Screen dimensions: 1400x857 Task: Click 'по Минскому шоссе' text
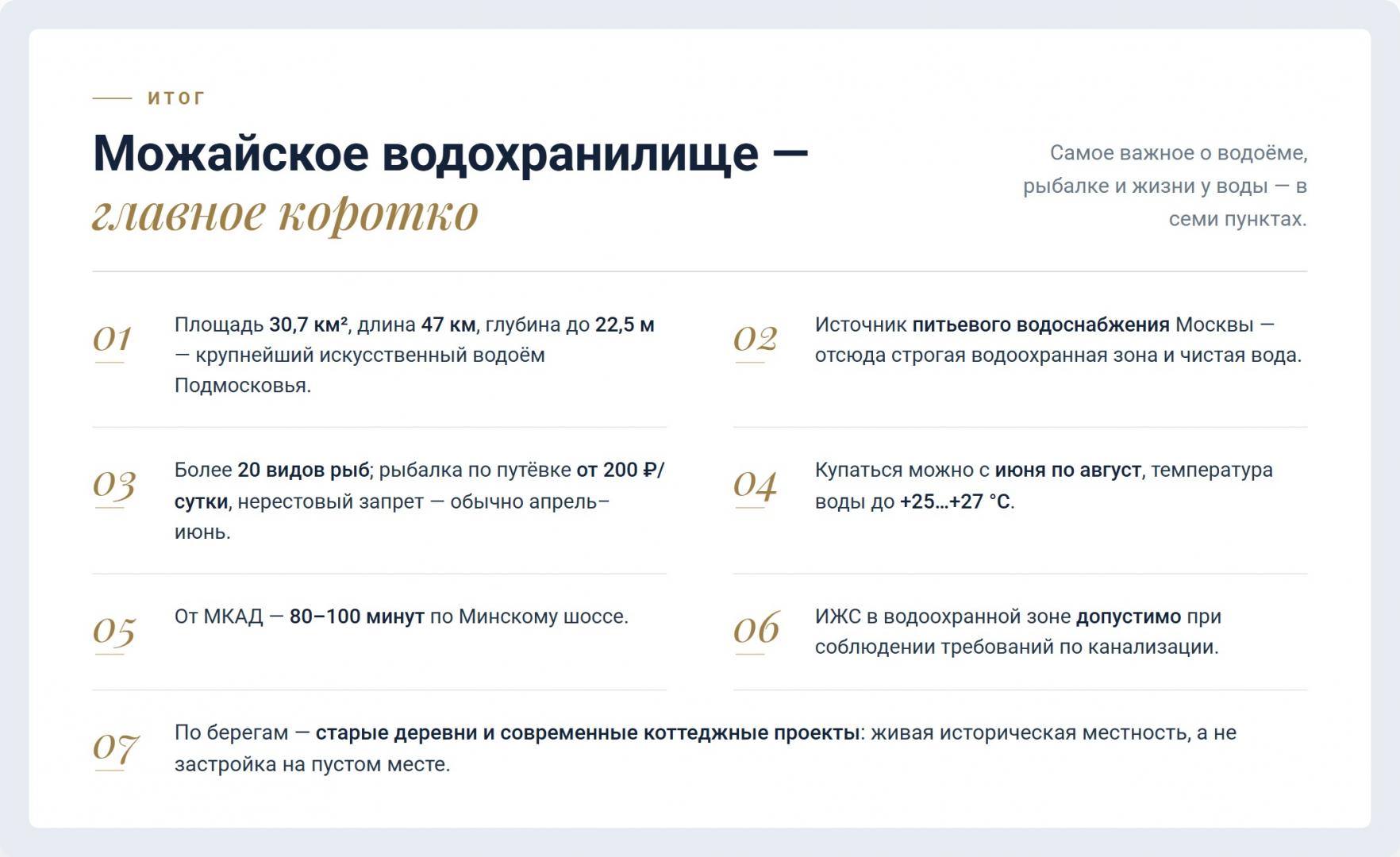[529, 617]
